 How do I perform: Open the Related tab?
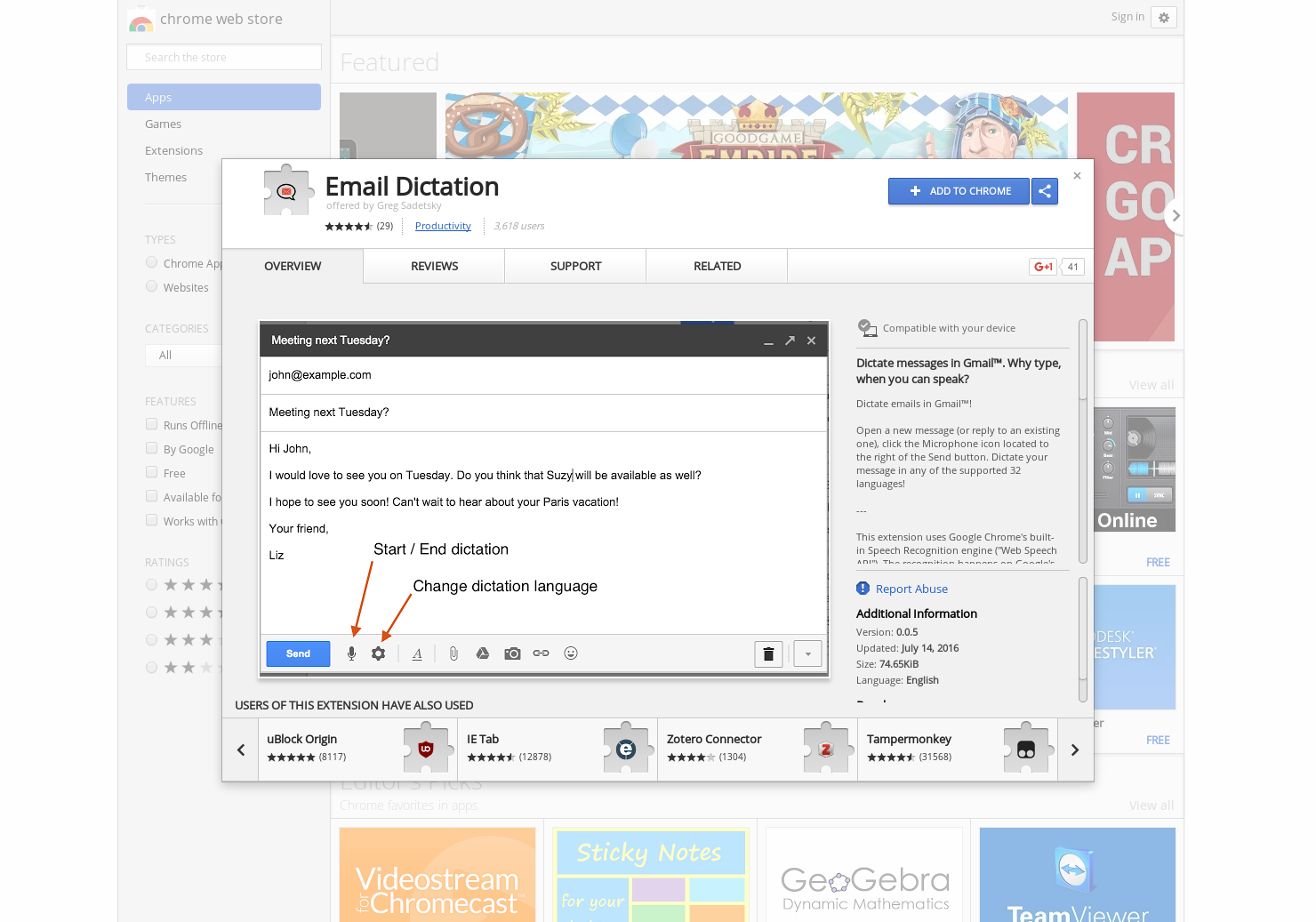(717, 266)
